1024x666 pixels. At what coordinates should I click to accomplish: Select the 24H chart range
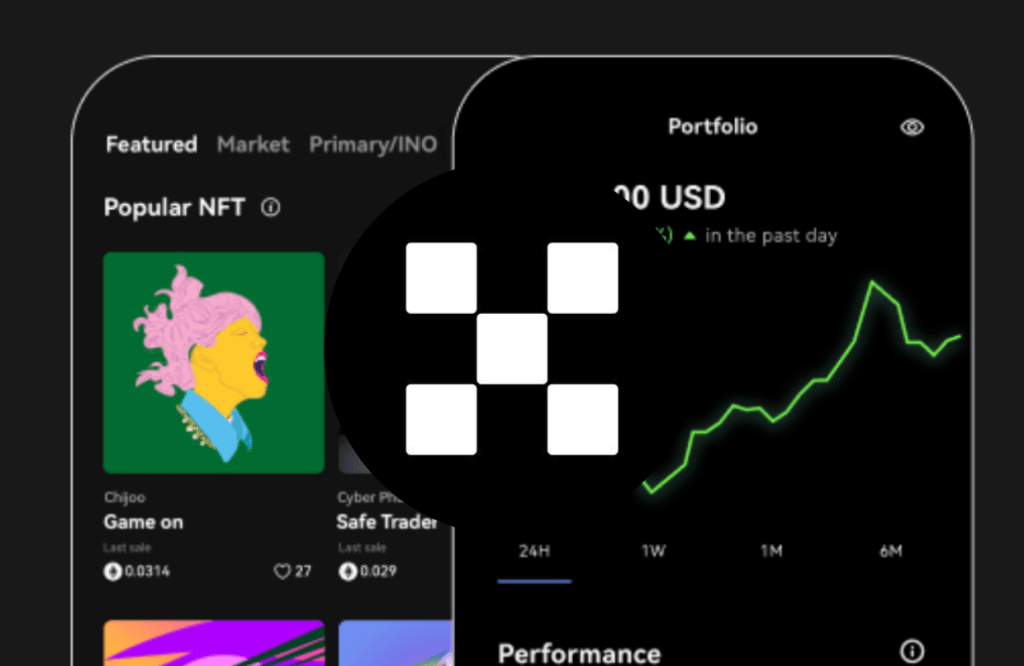click(x=534, y=551)
